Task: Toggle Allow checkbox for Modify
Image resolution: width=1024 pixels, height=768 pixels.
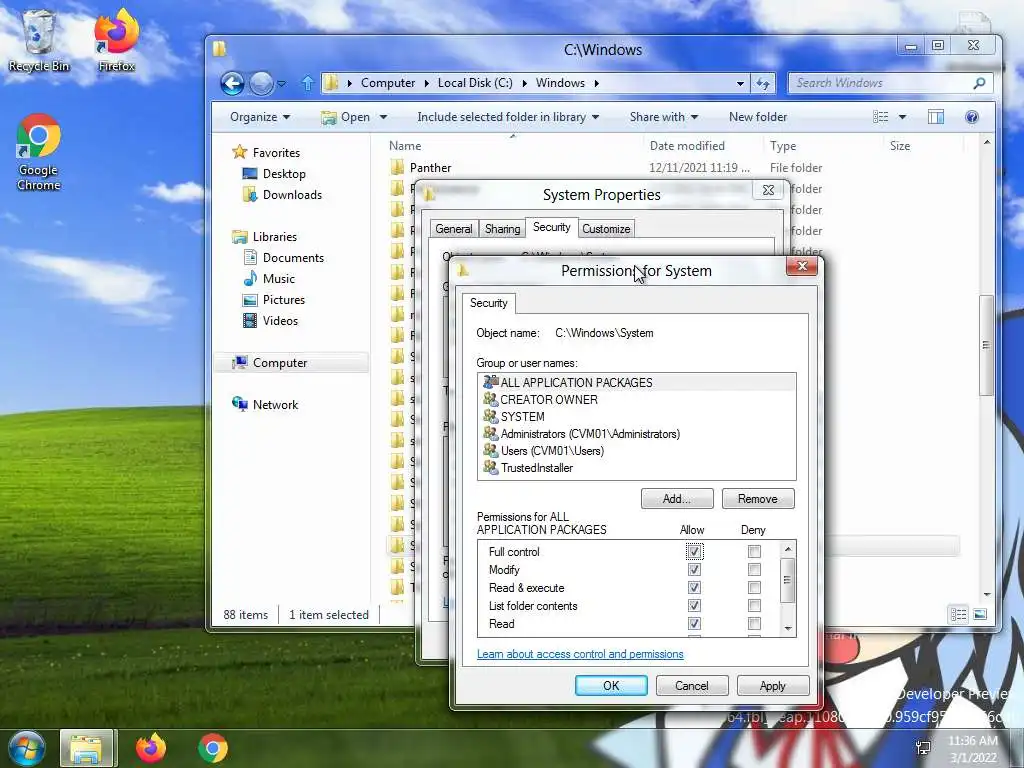Action: pos(694,570)
